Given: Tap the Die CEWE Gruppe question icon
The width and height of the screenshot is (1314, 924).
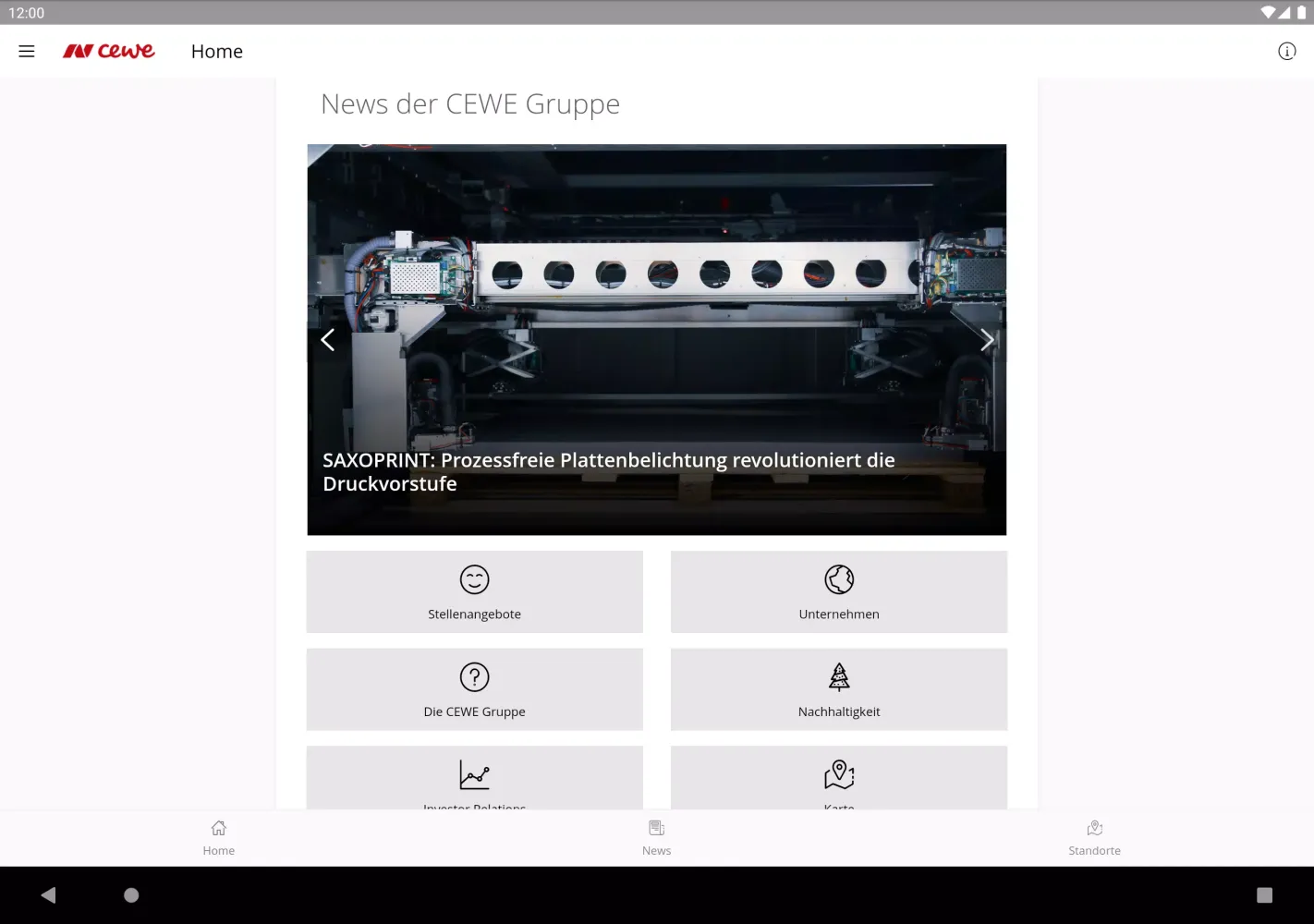Looking at the screenshot, I should 474,677.
